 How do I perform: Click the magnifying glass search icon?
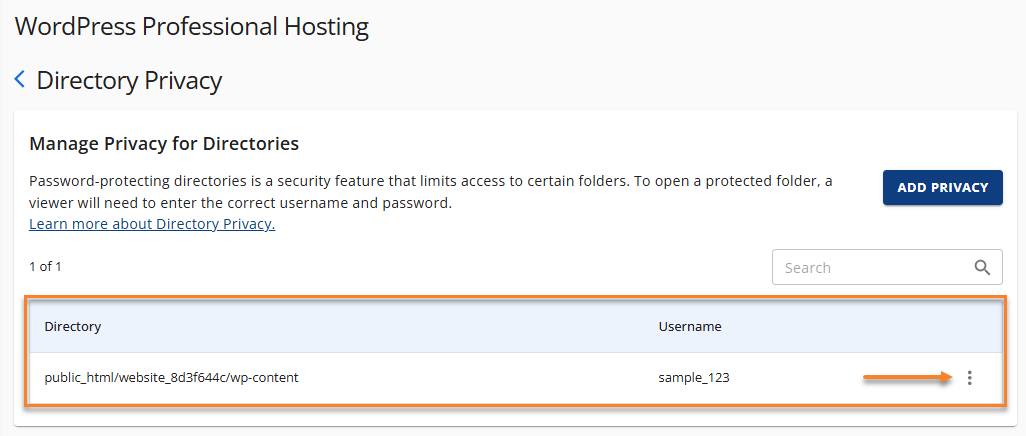(x=983, y=267)
